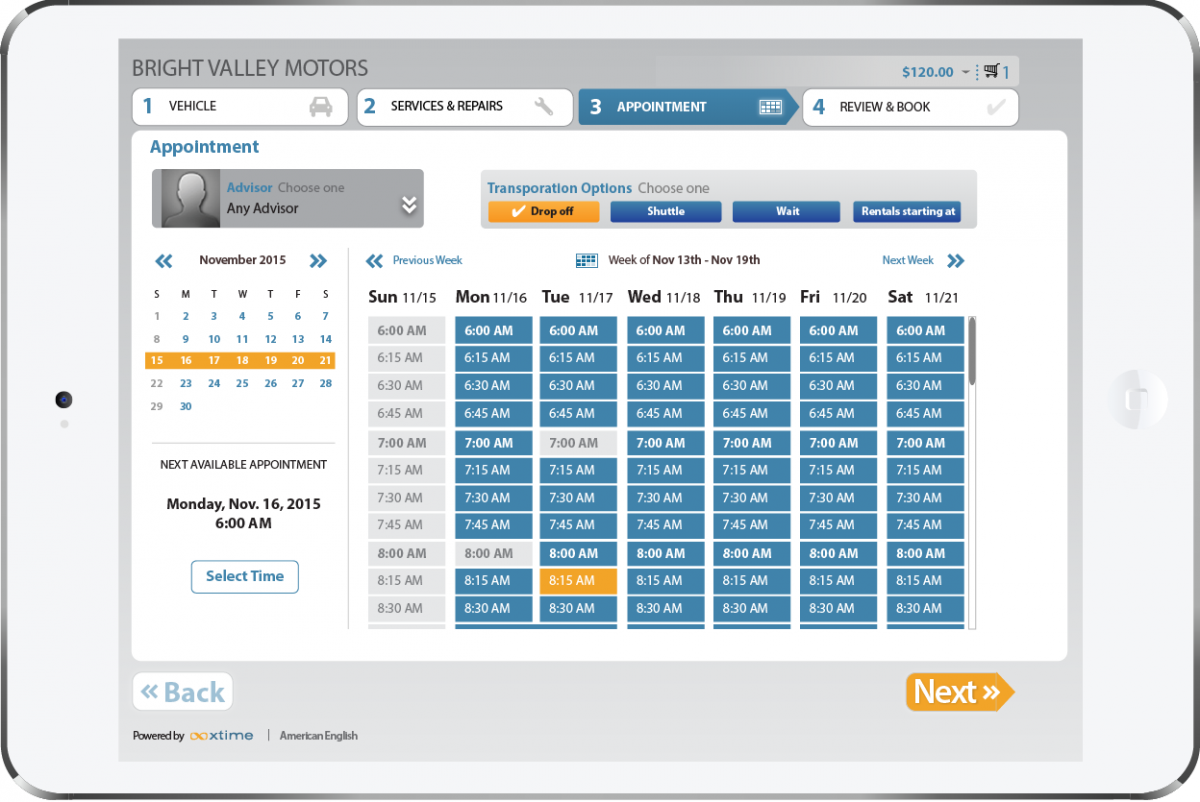Advance to next month in mini calendar

[318, 261]
